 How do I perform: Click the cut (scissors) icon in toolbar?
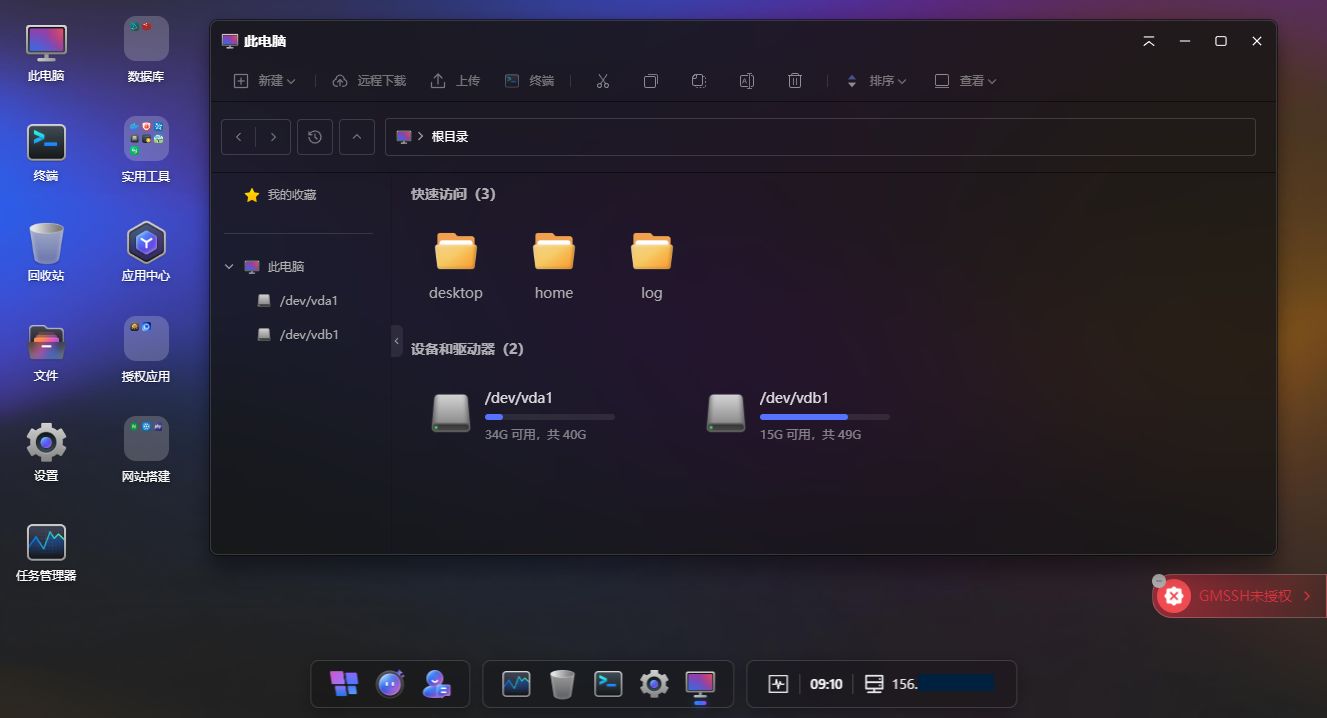coord(602,81)
